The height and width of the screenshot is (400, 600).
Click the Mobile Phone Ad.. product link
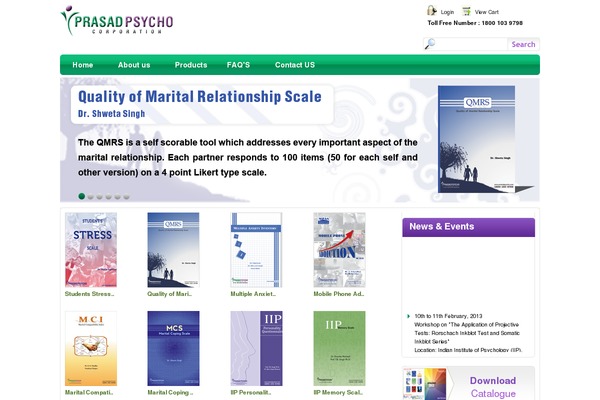tap(339, 294)
